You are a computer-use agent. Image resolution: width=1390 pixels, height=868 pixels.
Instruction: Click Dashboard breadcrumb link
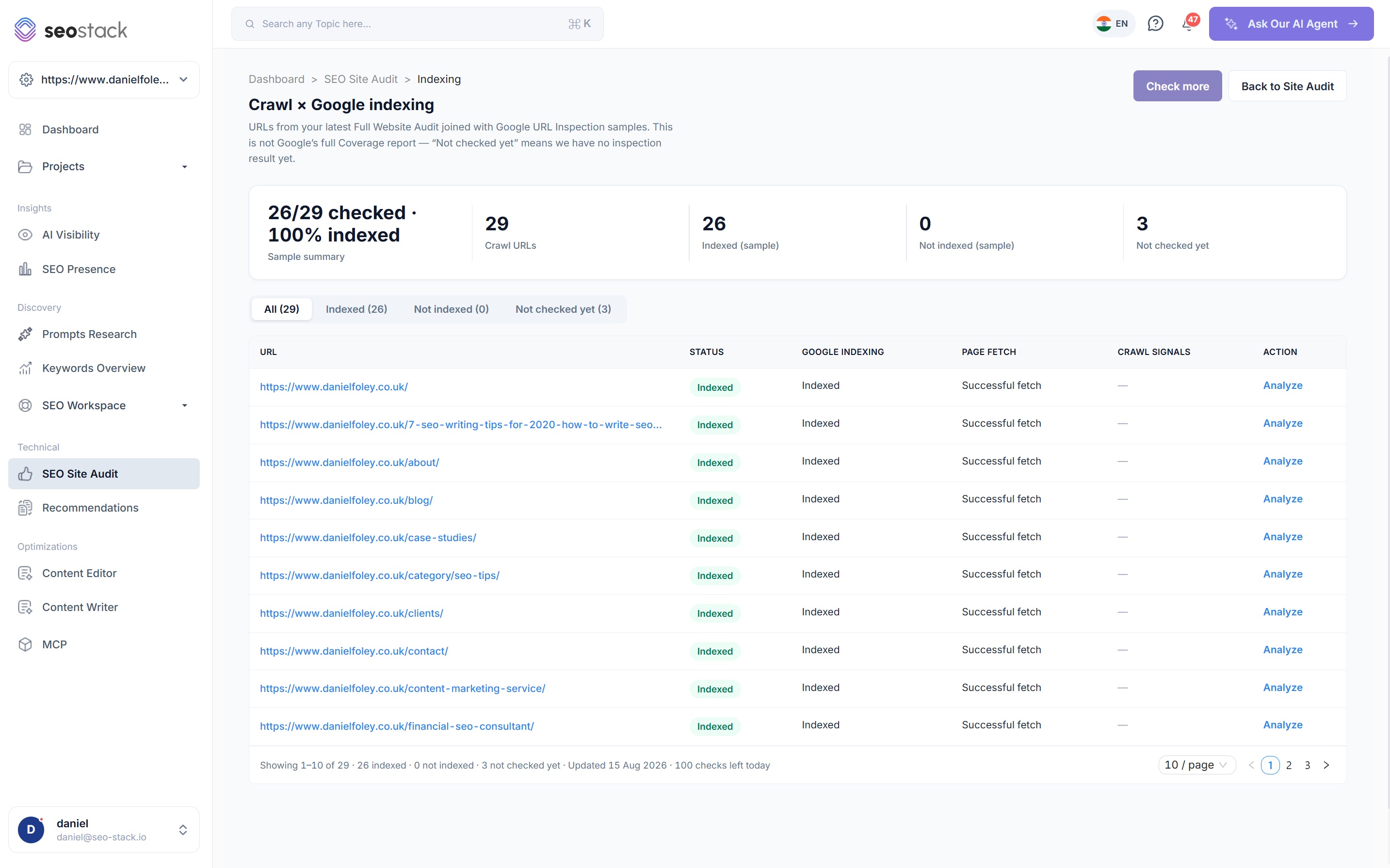pos(276,79)
